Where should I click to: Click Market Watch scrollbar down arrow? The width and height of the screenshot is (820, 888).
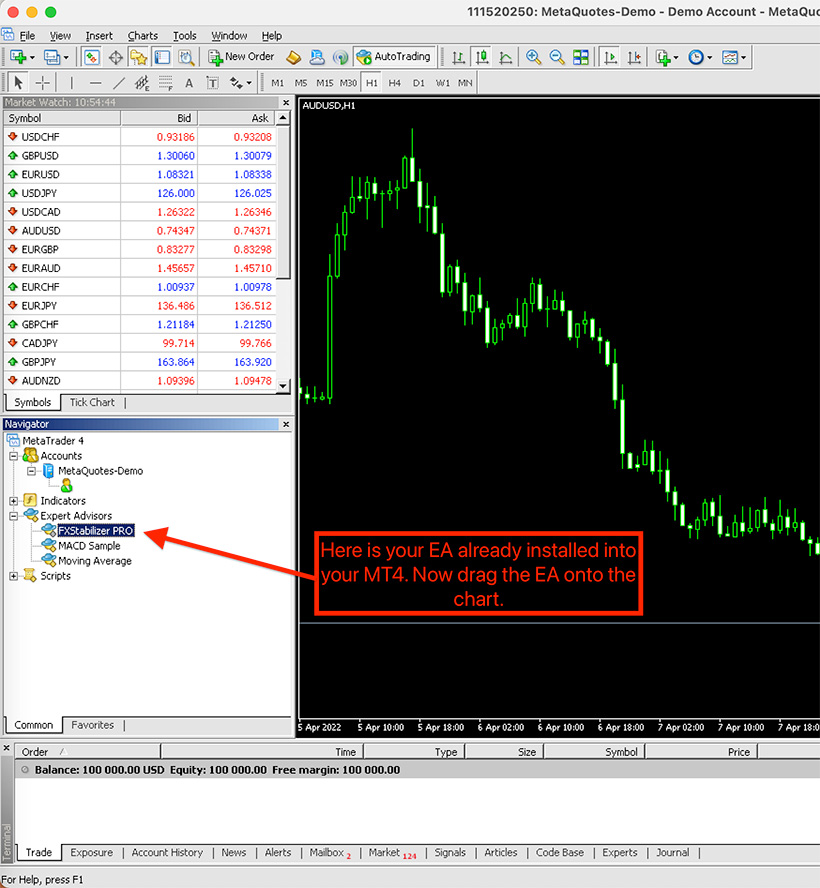tap(283, 386)
